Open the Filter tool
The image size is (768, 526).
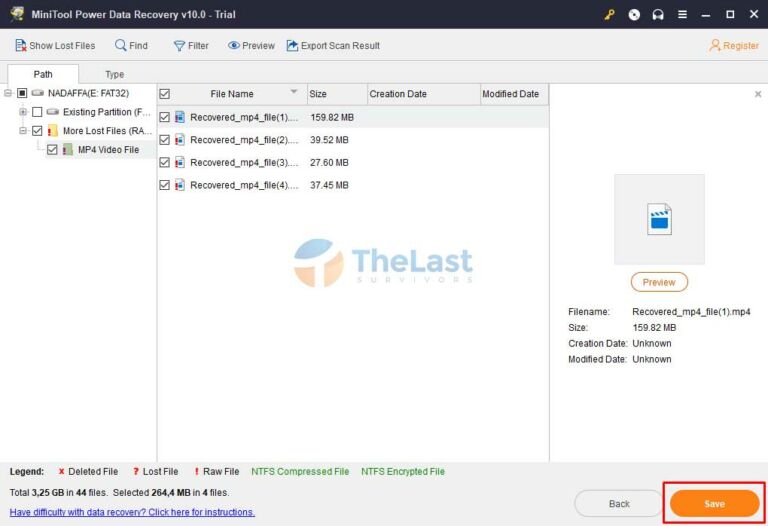click(179, 45)
